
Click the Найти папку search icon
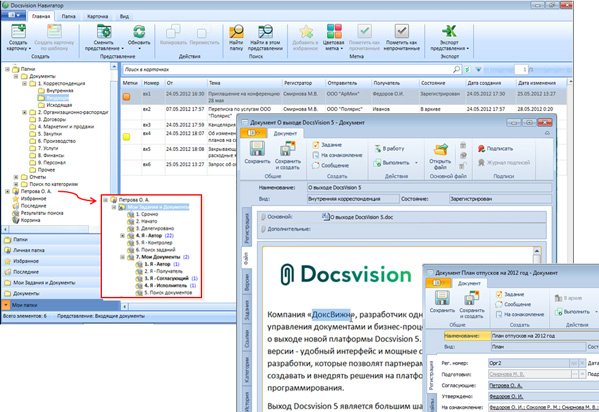236,31
